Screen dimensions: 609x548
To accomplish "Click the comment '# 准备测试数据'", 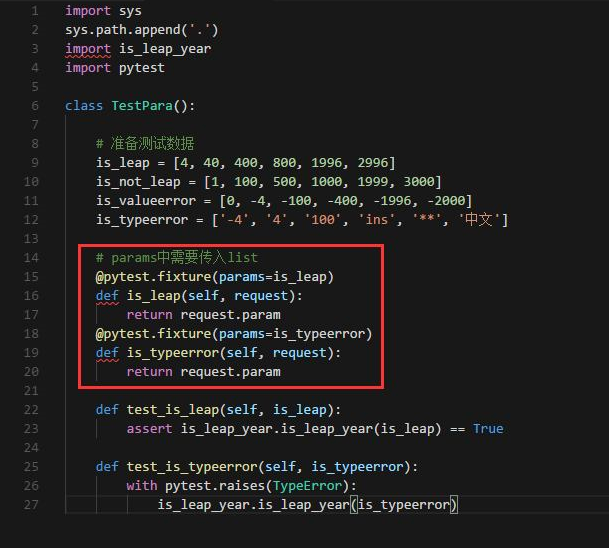I will (x=145, y=144).
